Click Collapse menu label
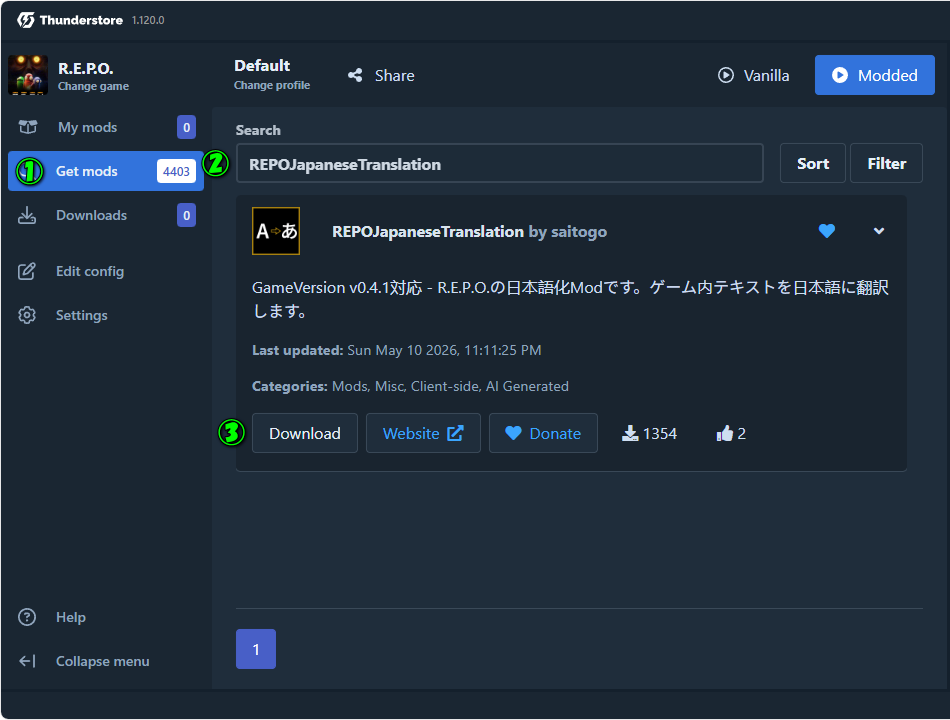950x720 pixels. 102,661
